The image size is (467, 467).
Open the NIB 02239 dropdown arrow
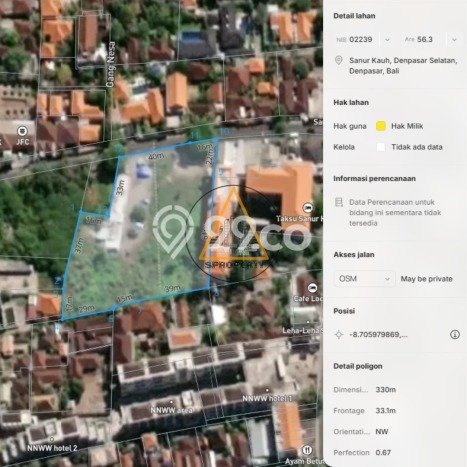click(x=387, y=40)
